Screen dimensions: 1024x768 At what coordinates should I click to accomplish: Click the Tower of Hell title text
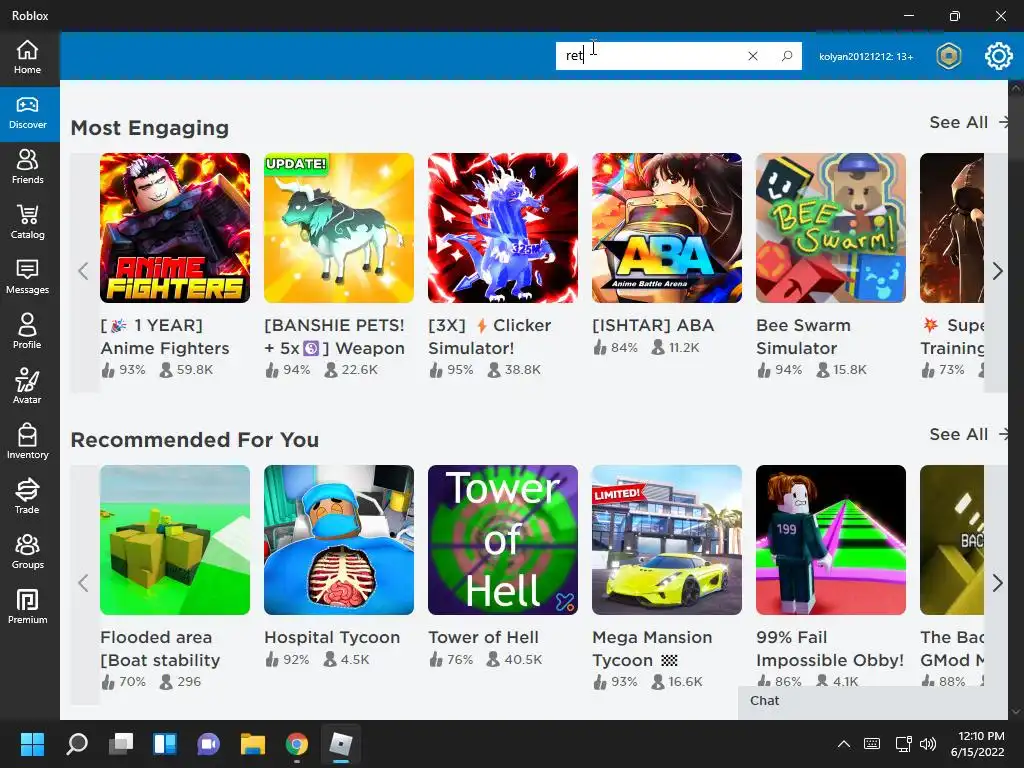[483, 637]
